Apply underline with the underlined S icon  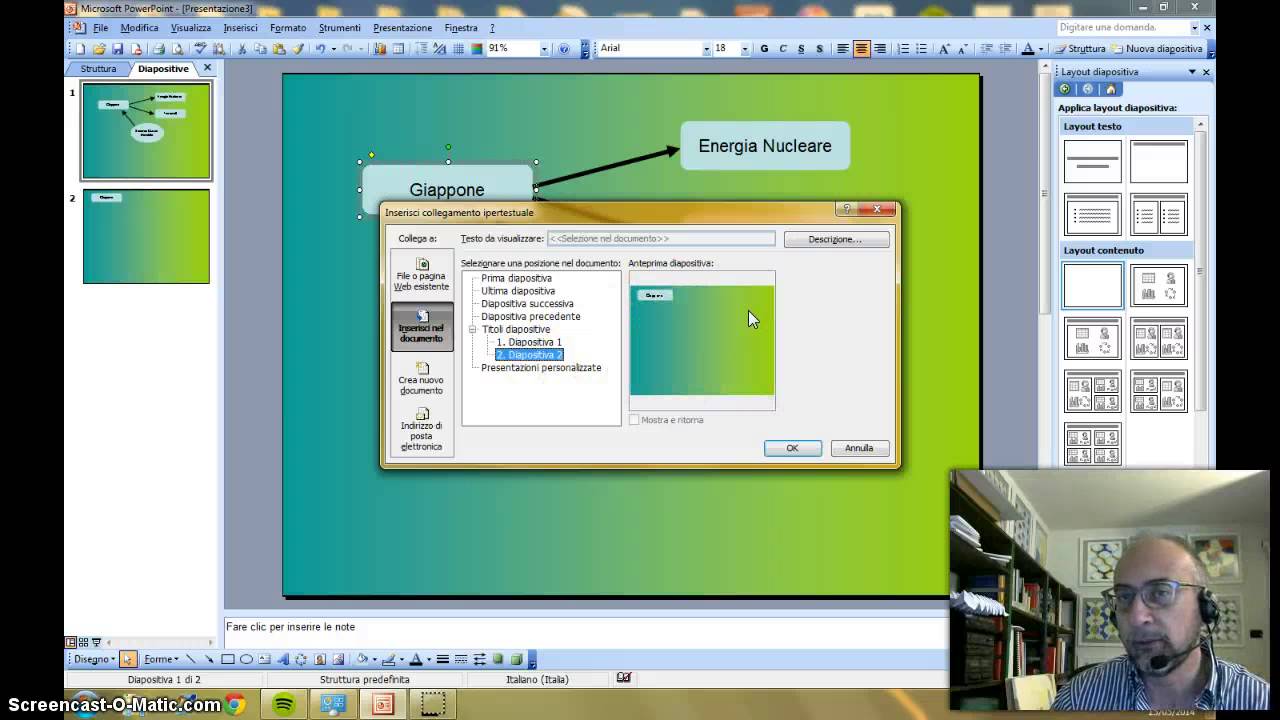point(801,49)
